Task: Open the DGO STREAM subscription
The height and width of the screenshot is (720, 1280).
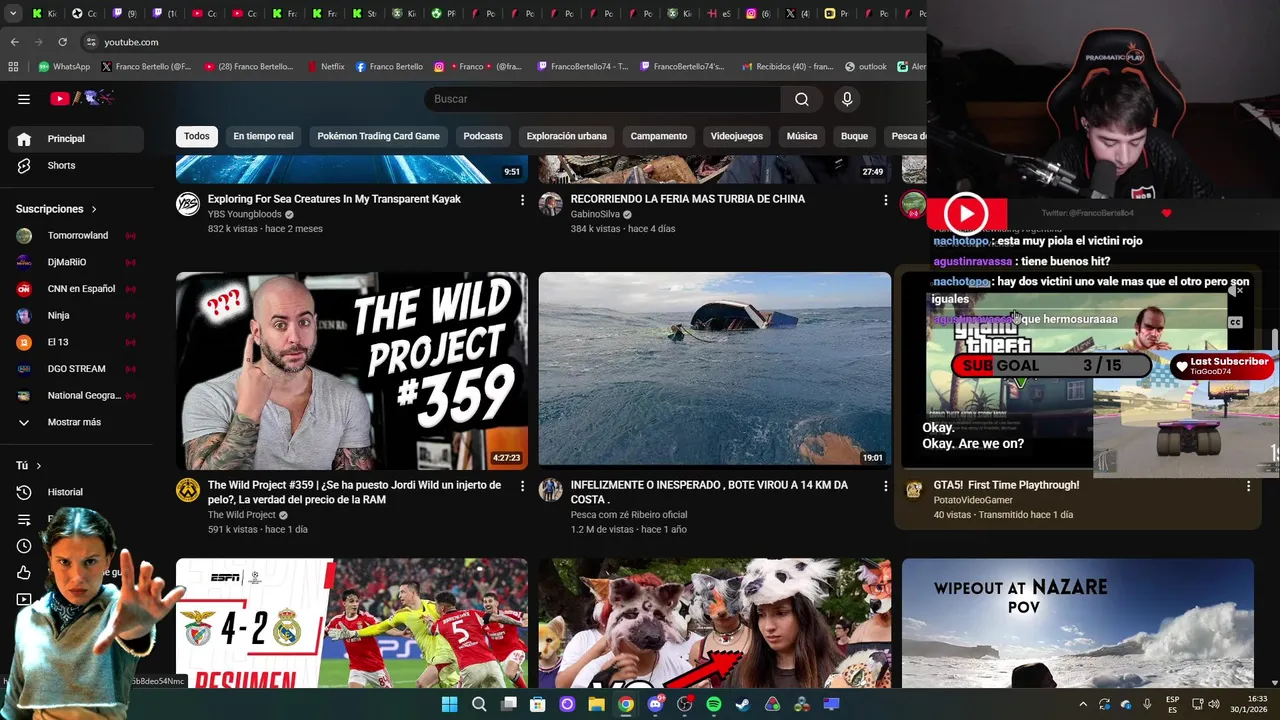Action: click(76, 369)
